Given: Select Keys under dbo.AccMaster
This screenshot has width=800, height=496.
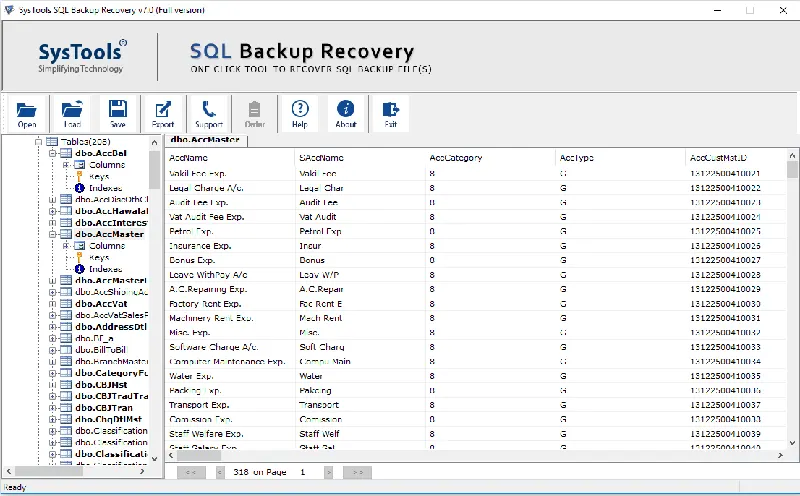Looking at the screenshot, I should 99,258.
